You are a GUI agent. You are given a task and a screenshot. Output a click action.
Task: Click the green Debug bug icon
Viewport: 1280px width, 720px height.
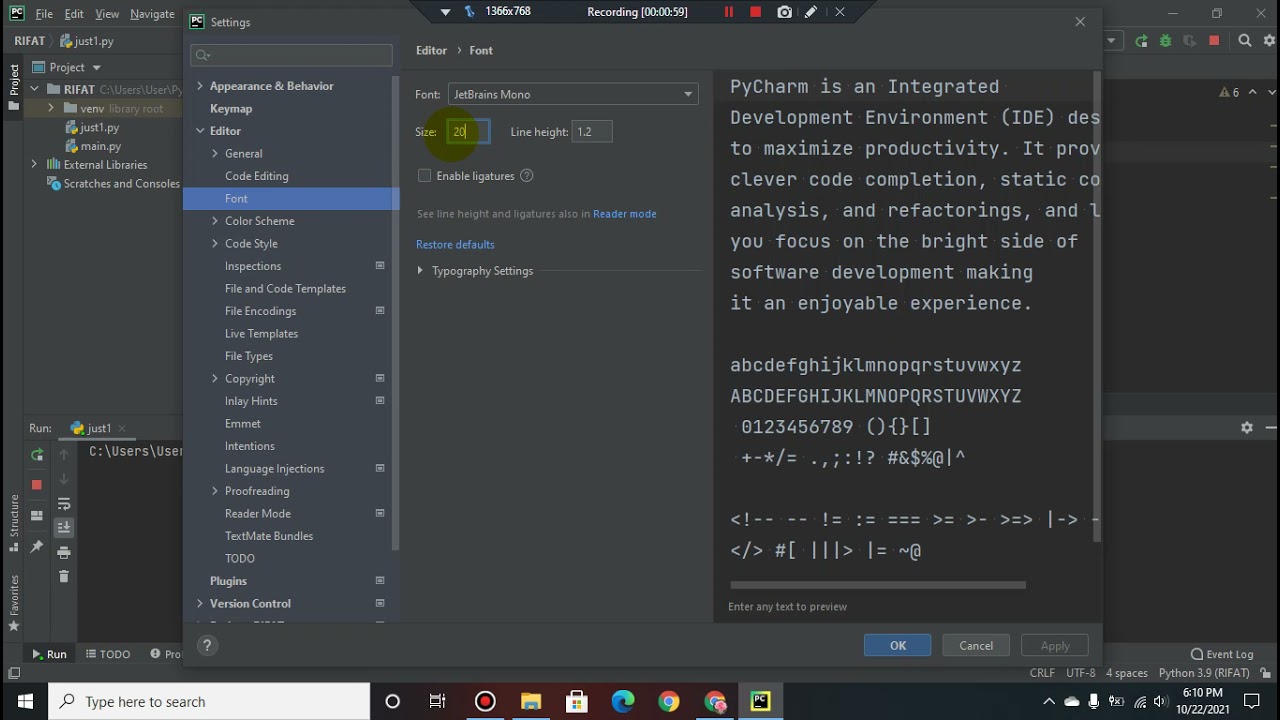click(x=1165, y=41)
